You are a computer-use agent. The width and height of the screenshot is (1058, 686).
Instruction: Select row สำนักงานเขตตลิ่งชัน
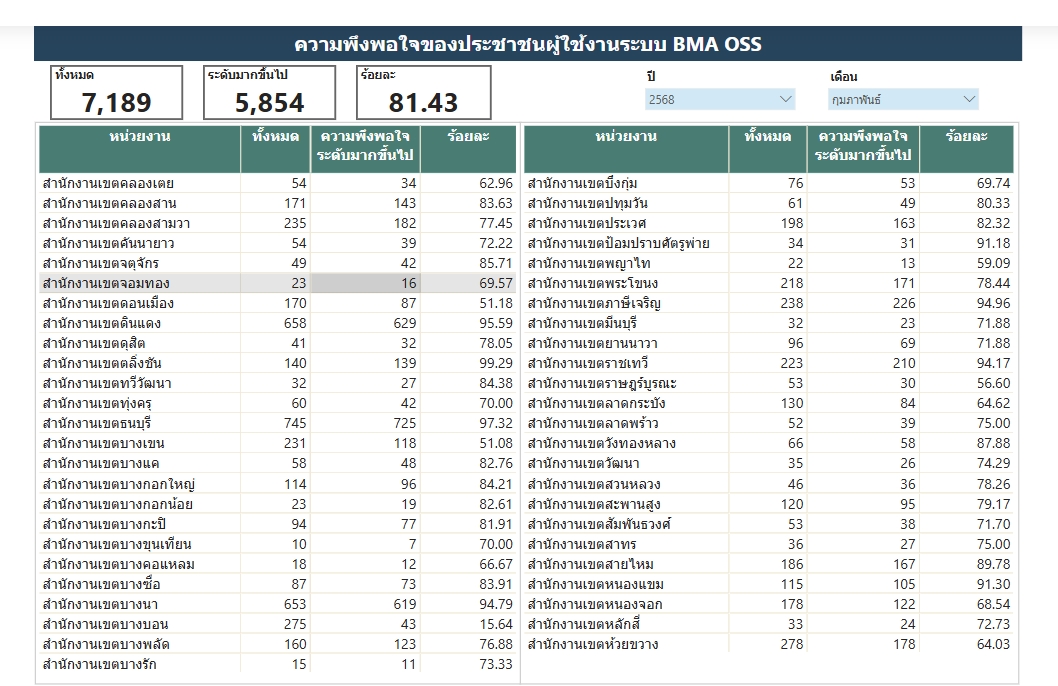277,364
